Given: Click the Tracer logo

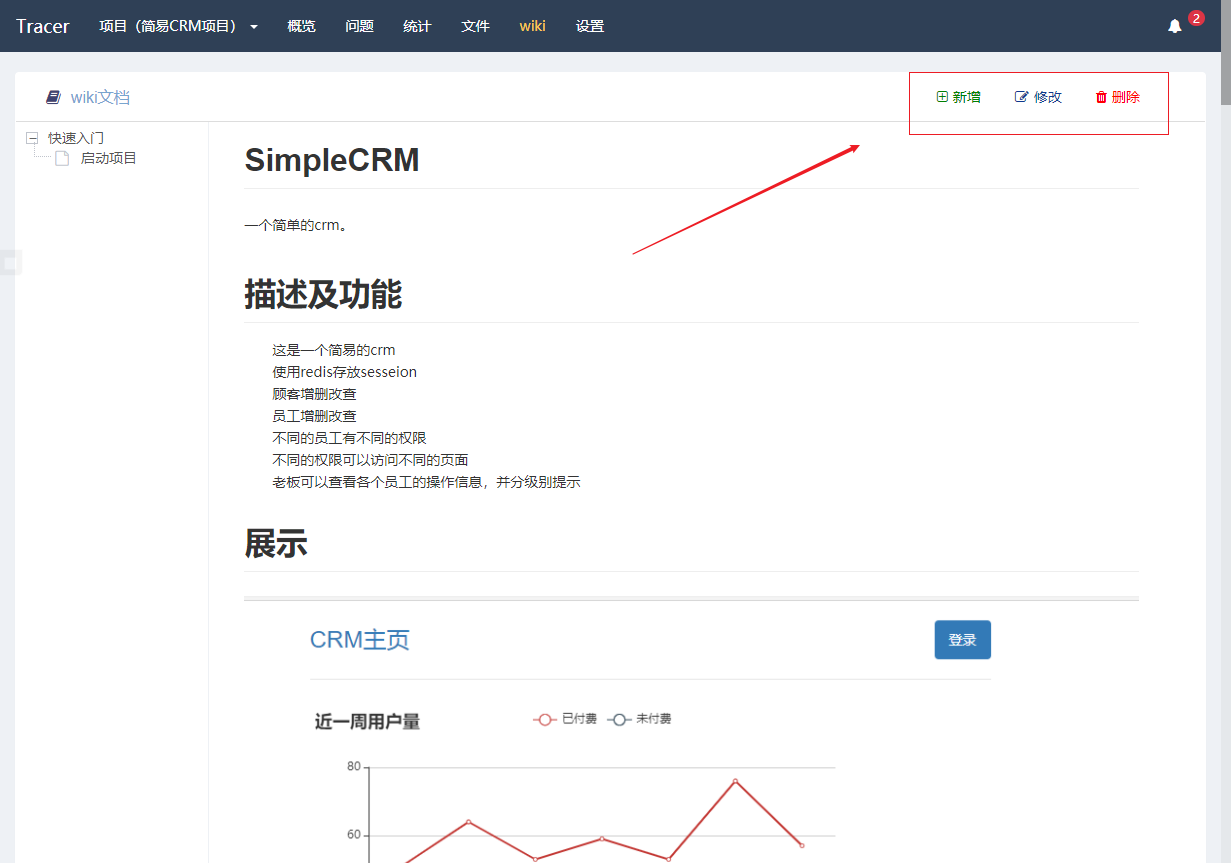Looking at the screenshot, I should pyautogui.click(x=42, y=26).
